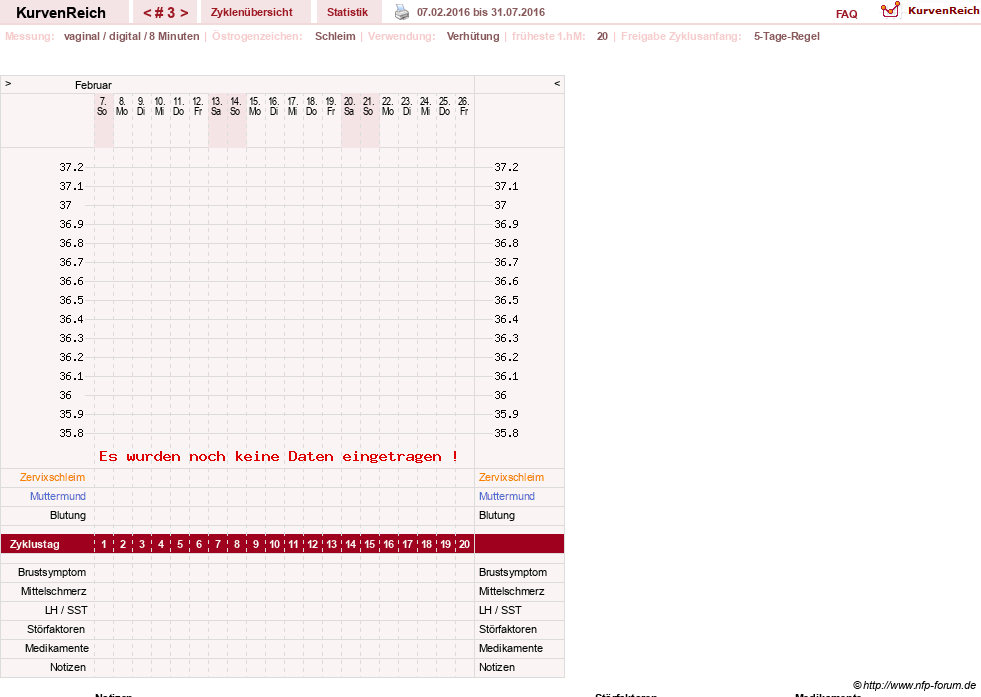Click cycle day 1 in Zyklustag row
Screen dimensions: 981x697
coord(104,544)
